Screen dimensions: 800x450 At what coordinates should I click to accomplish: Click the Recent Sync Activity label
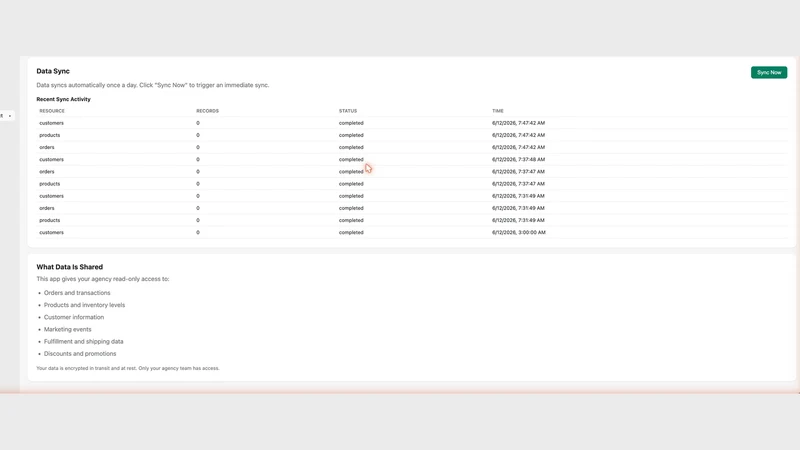tap(63, 99)
